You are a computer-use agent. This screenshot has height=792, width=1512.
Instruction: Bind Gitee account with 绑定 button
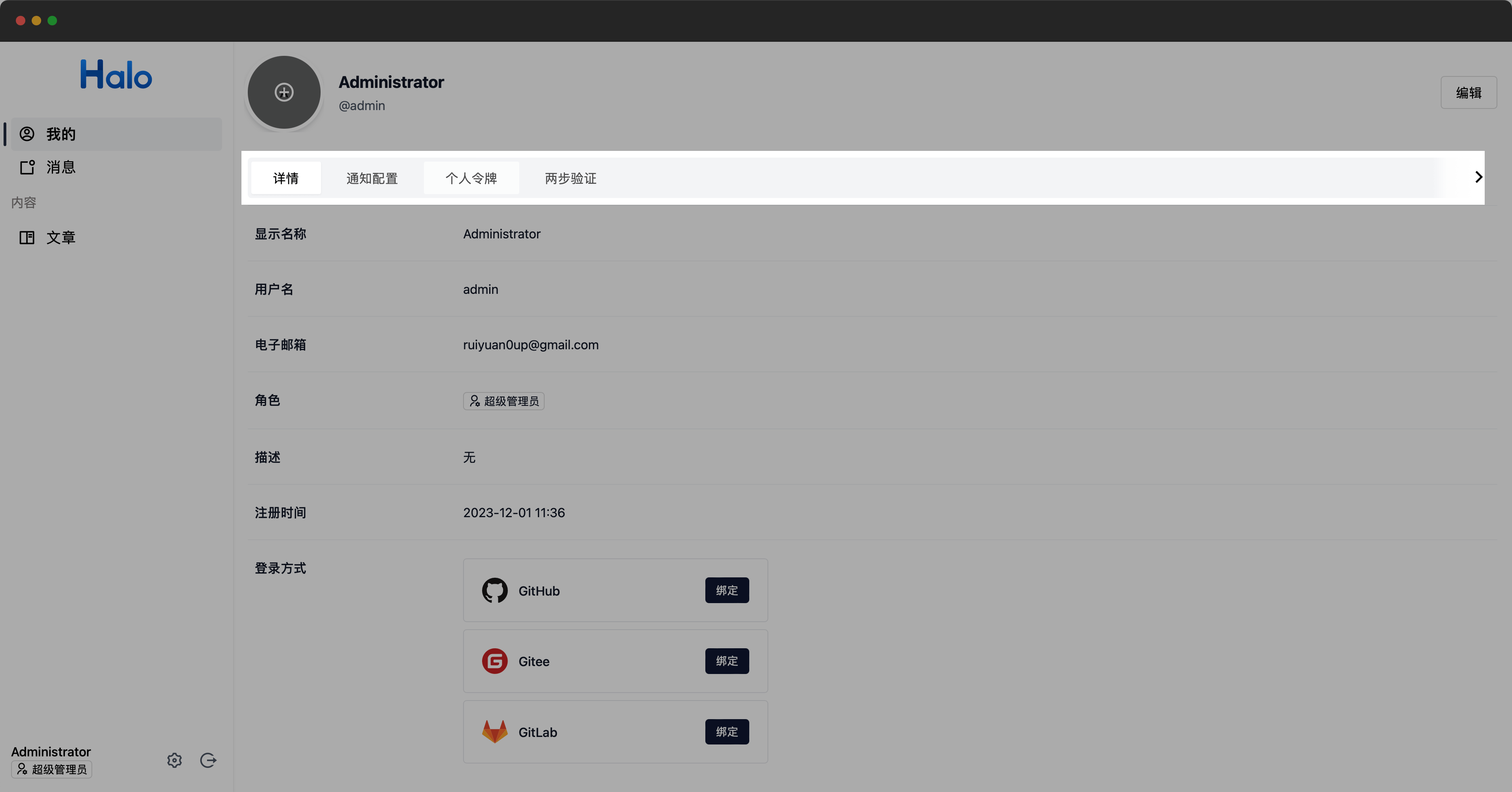tap(727, 661)
